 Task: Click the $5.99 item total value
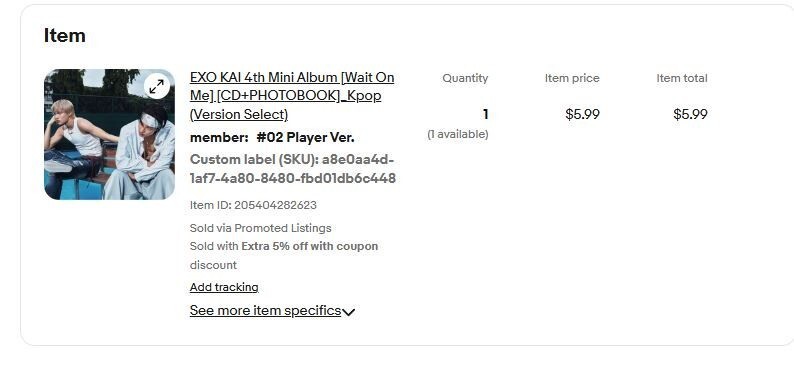click(x=690, y=114)
